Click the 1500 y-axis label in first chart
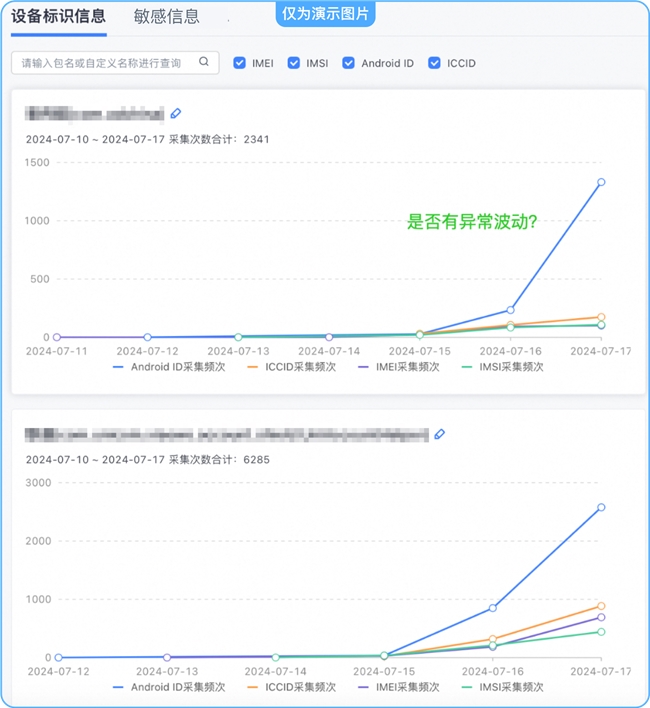Screen dimensions: 650x708 [37, 163]
